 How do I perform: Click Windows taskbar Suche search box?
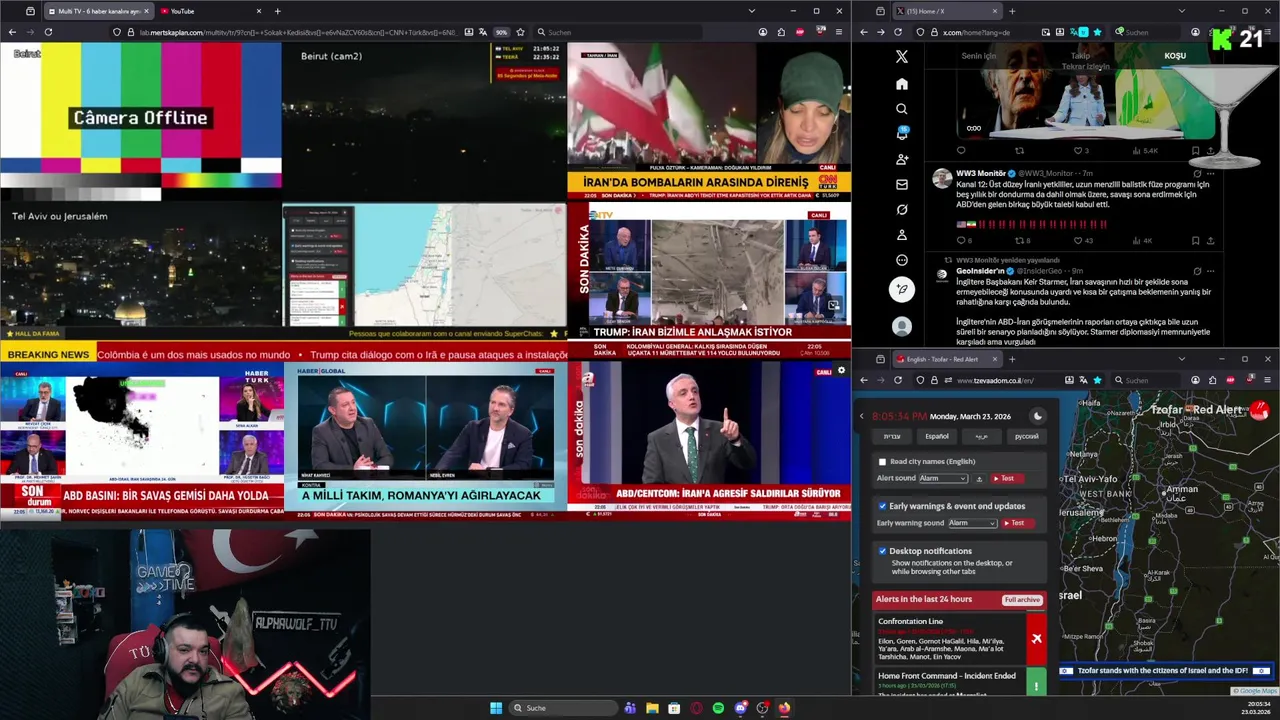point(563,708)
